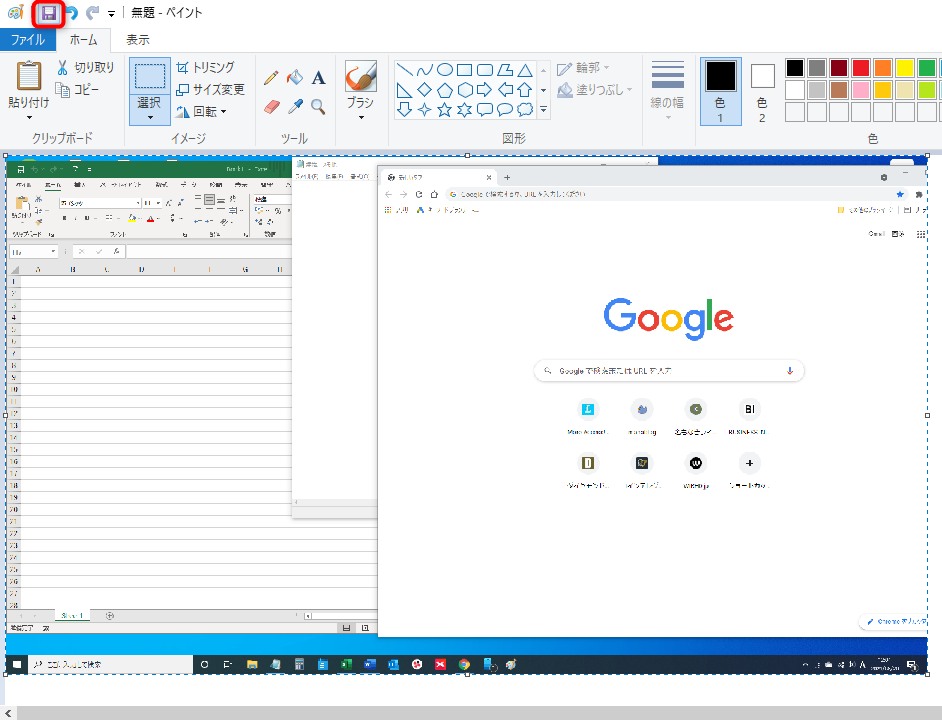Select the Fill bucket tool
The height and width of the screenshot is (720, 942).
point(294,78)
